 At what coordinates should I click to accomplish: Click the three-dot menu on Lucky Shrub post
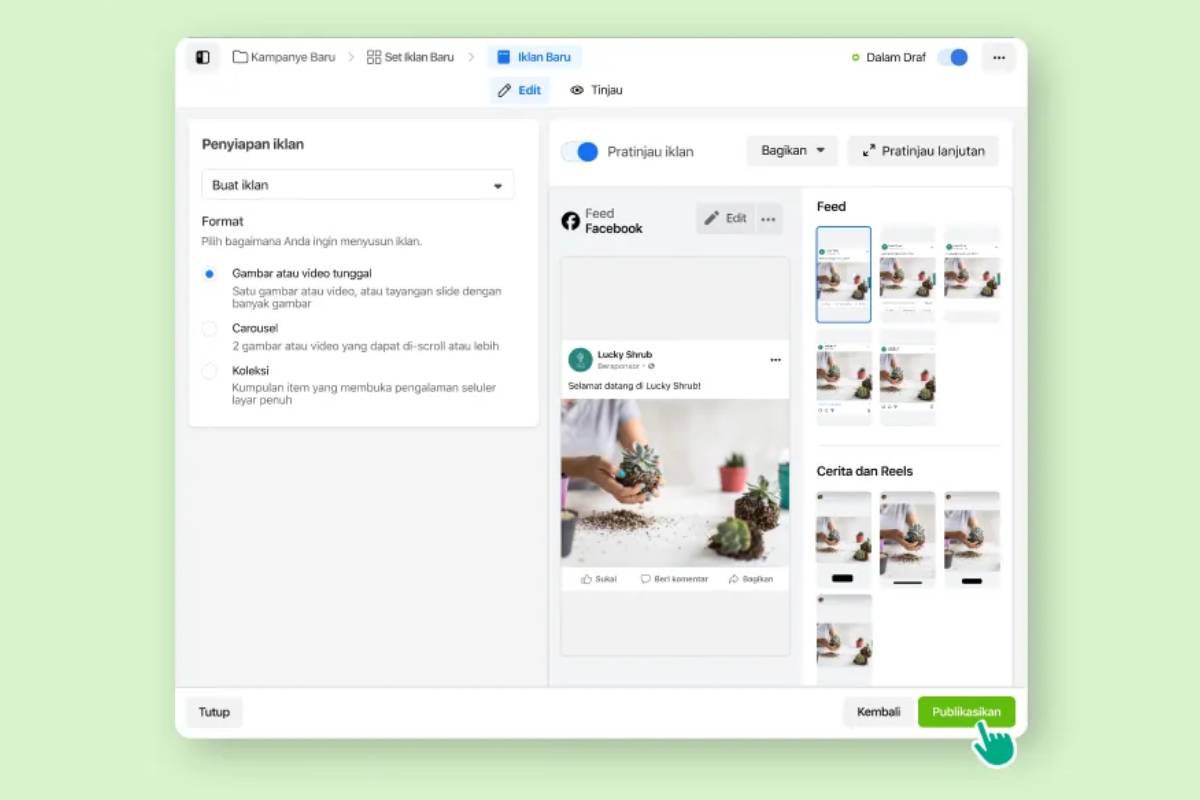(775, 360)
